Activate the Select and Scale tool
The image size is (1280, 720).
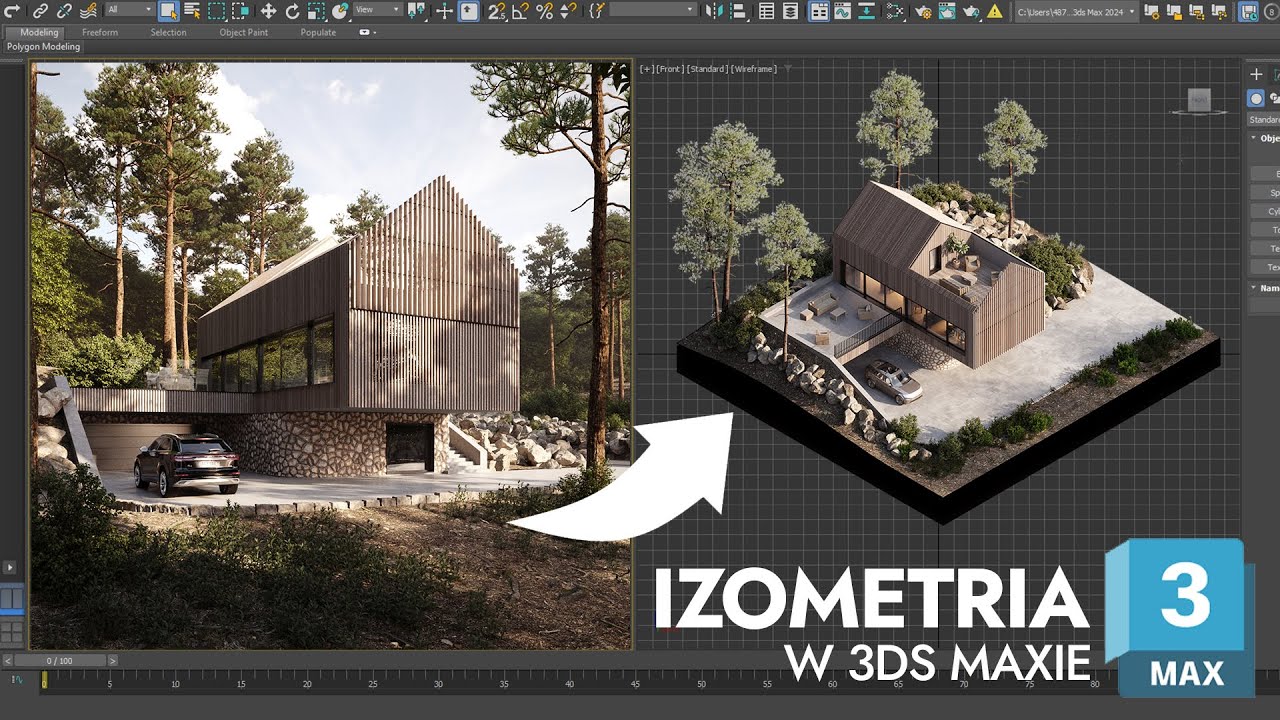tap(316, 11)
